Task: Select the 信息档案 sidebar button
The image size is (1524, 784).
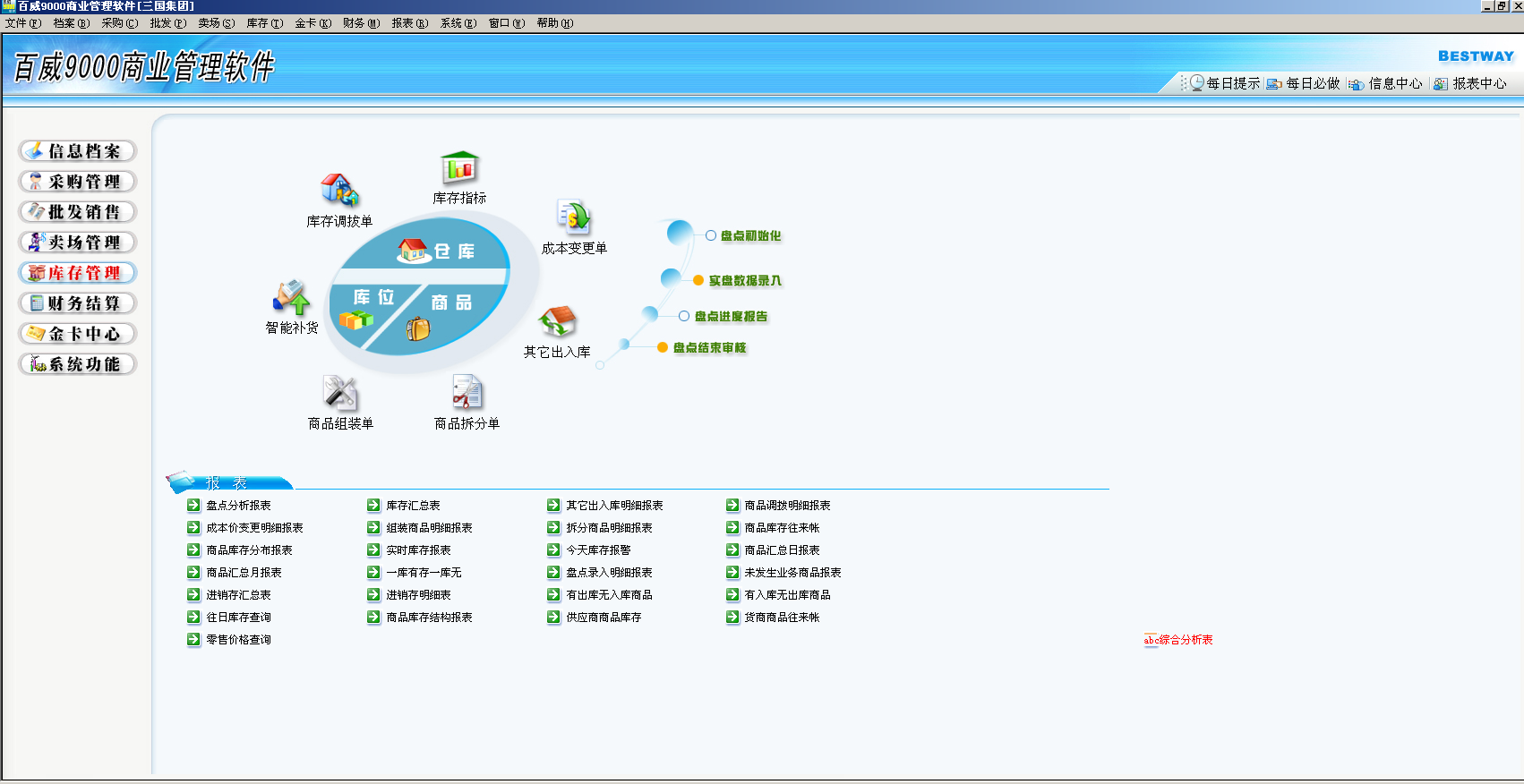Action: tap(78, 151)
